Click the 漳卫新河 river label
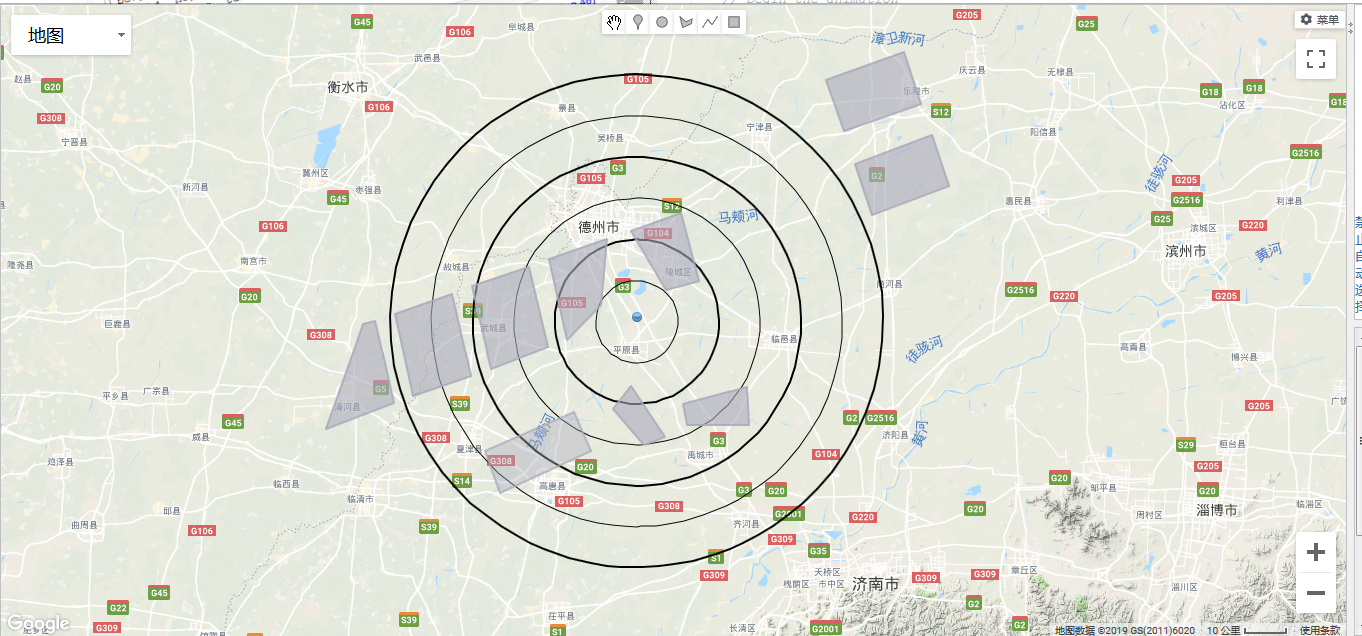Viewport: 1362px width, 636px height. coord(899,39)
